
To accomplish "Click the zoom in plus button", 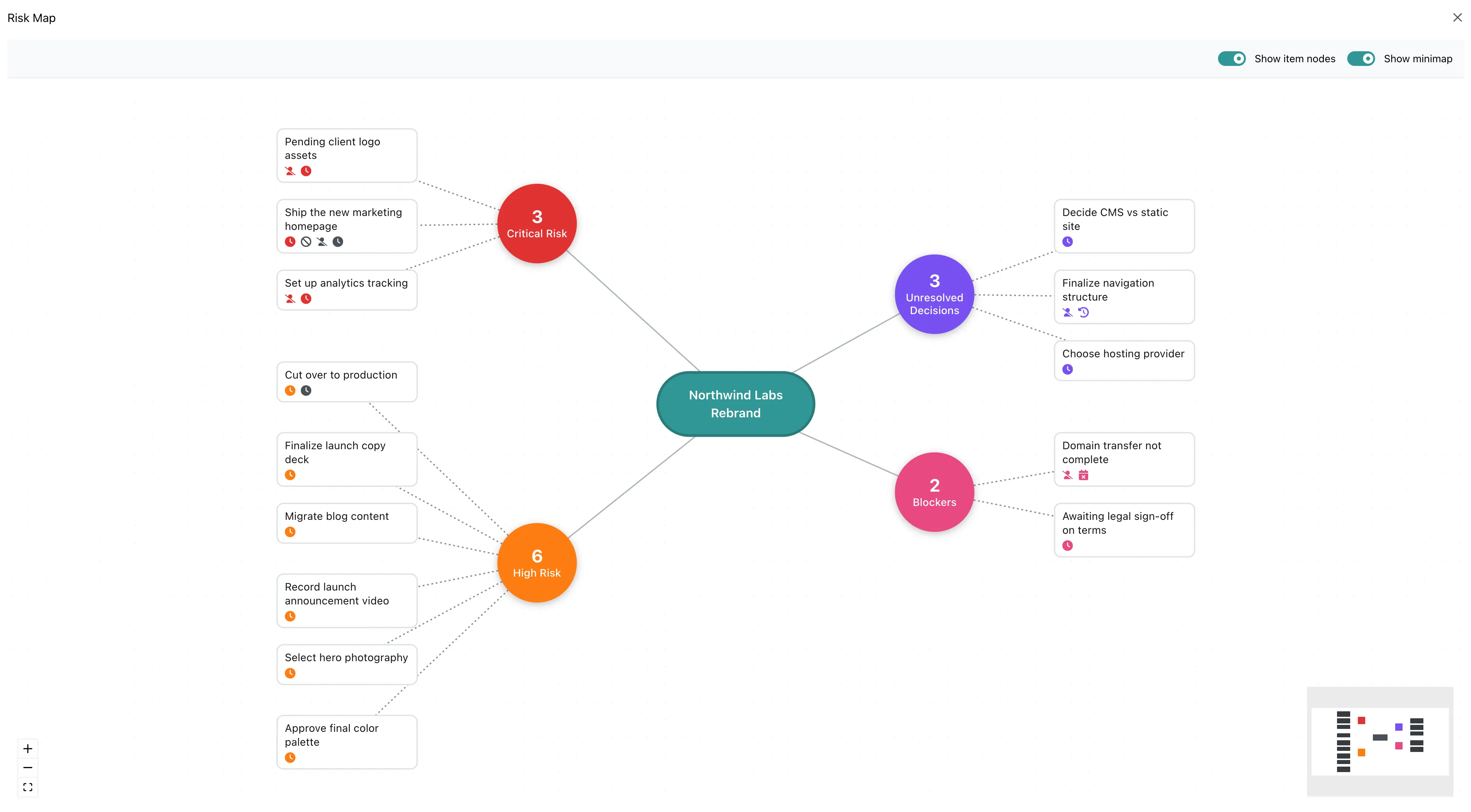I will pyautogui.click(x=27, y=749).
